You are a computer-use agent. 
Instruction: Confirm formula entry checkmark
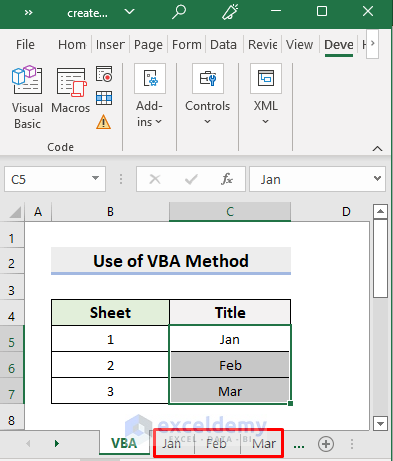(x=191, y=179)
